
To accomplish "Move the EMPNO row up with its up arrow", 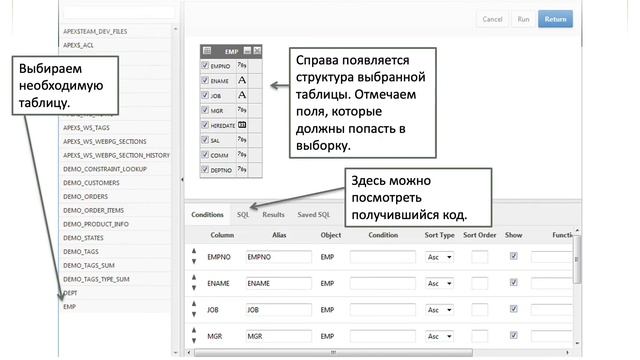I will click(194, 251).
